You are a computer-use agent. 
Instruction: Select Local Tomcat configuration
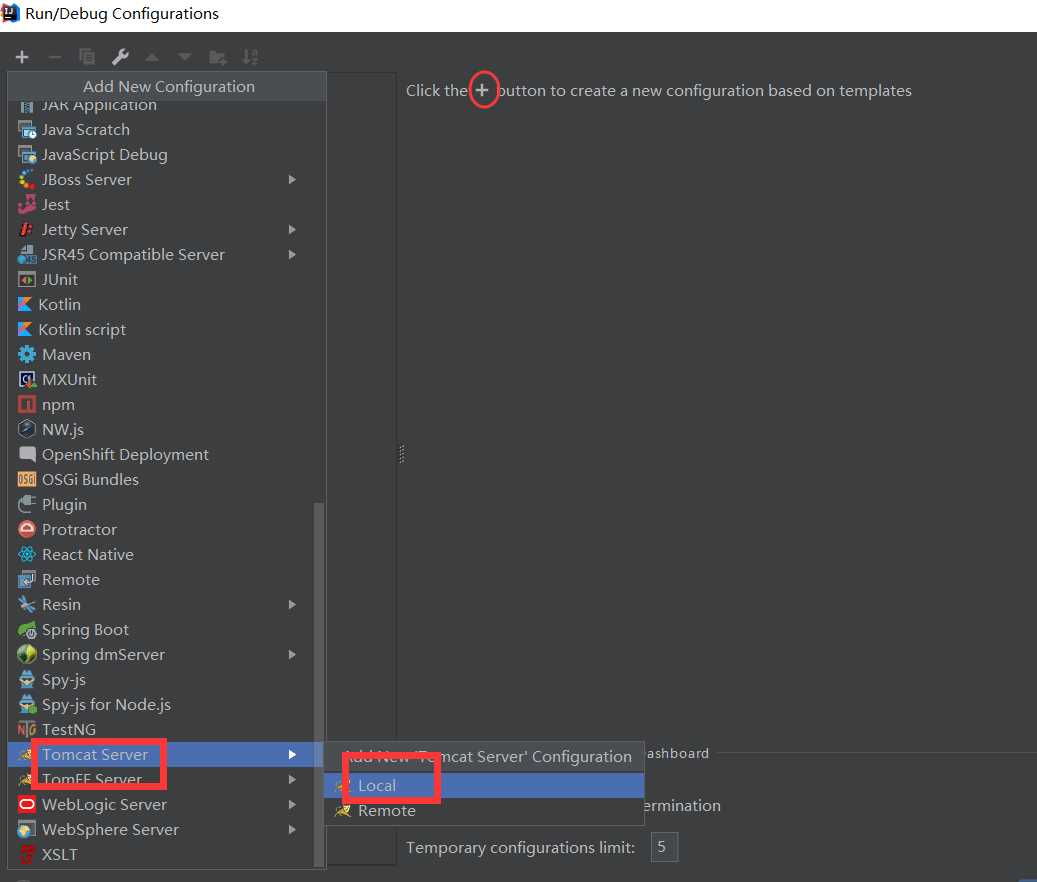point(484,785)
